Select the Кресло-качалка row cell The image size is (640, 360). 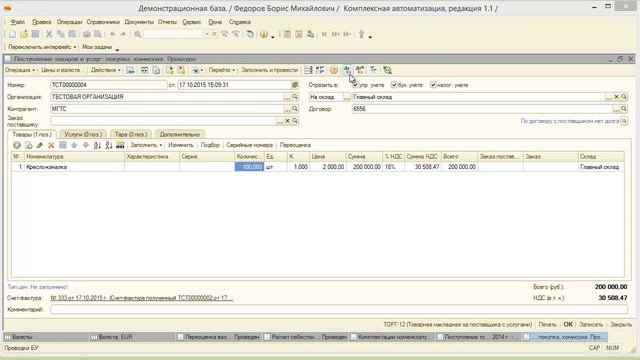tap(74, 167)
